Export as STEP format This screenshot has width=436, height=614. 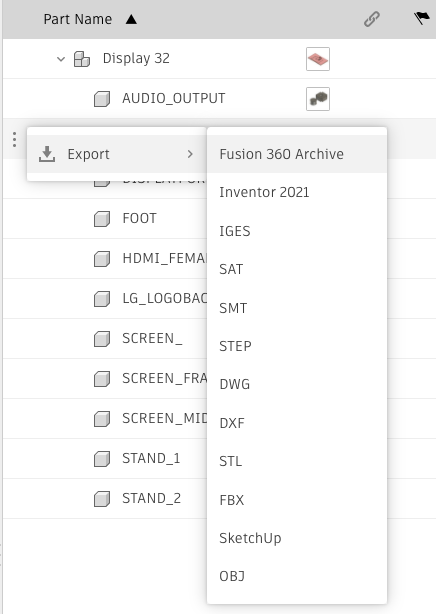tap(297, 346)
